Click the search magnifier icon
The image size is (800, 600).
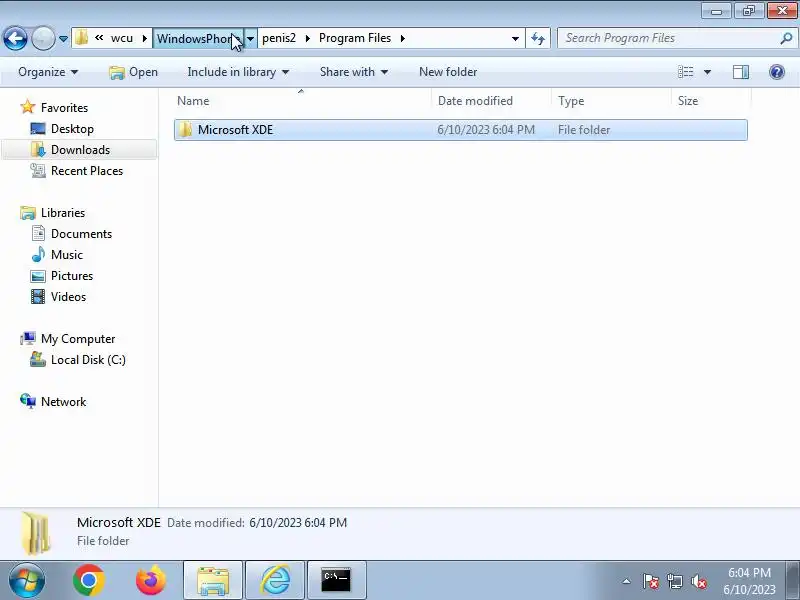[786, 38]
